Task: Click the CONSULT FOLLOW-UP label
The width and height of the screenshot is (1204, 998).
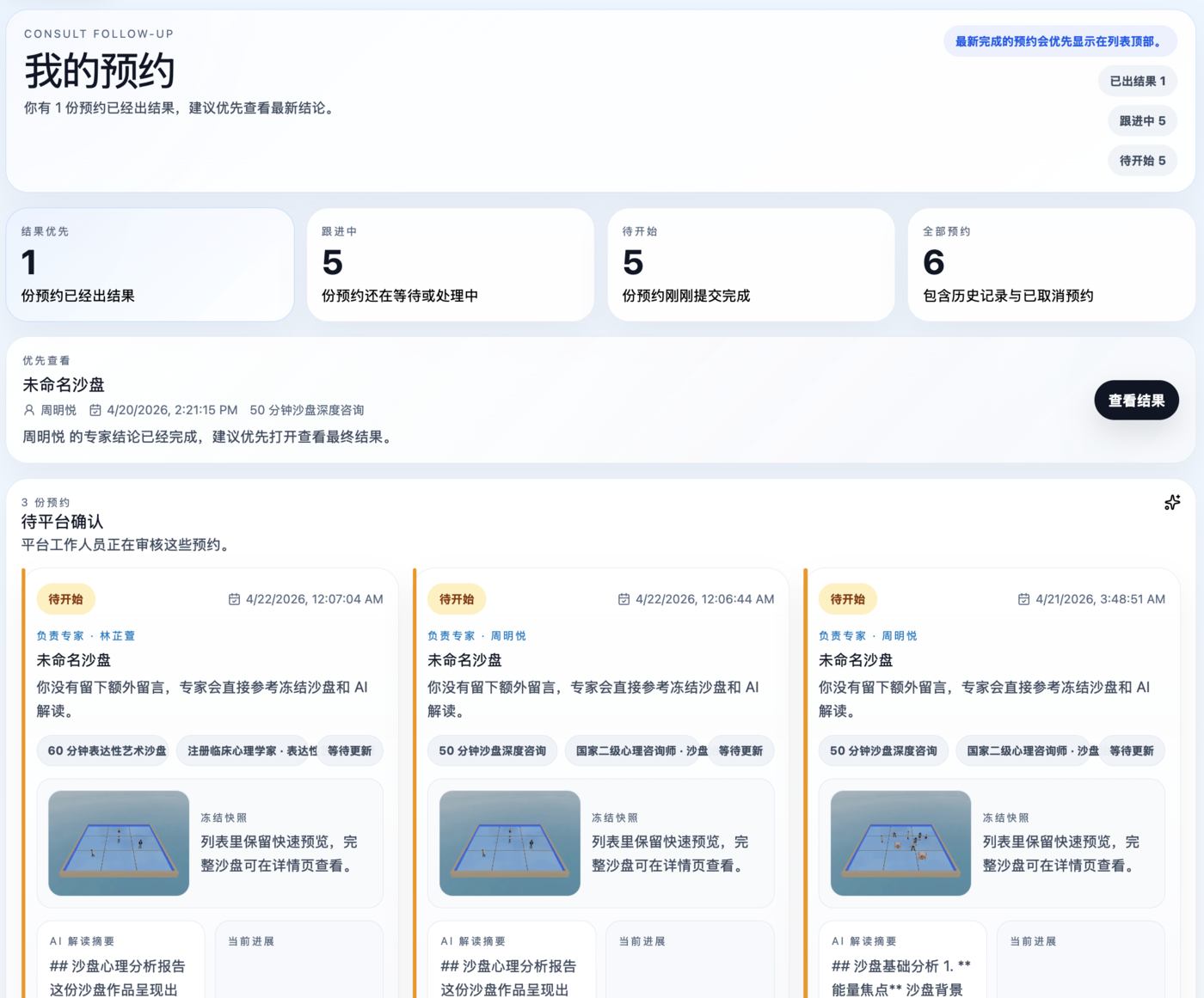Action: tap(99, 34)
